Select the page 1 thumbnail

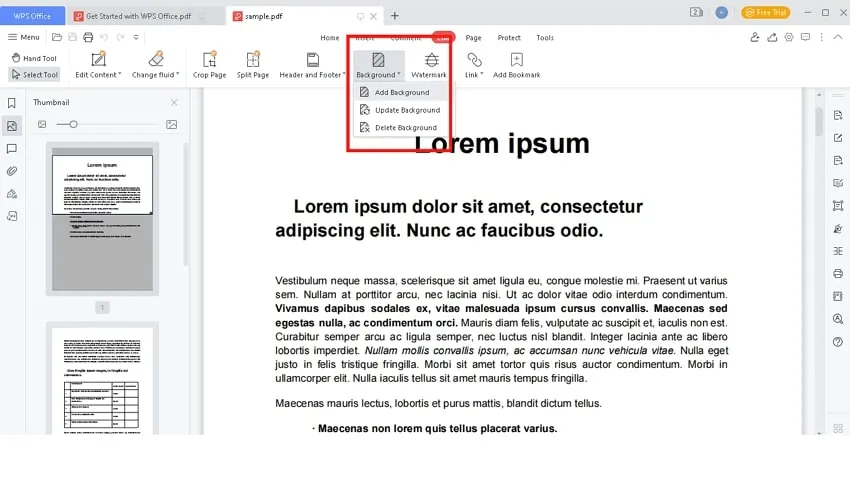[x=102, y=219]
